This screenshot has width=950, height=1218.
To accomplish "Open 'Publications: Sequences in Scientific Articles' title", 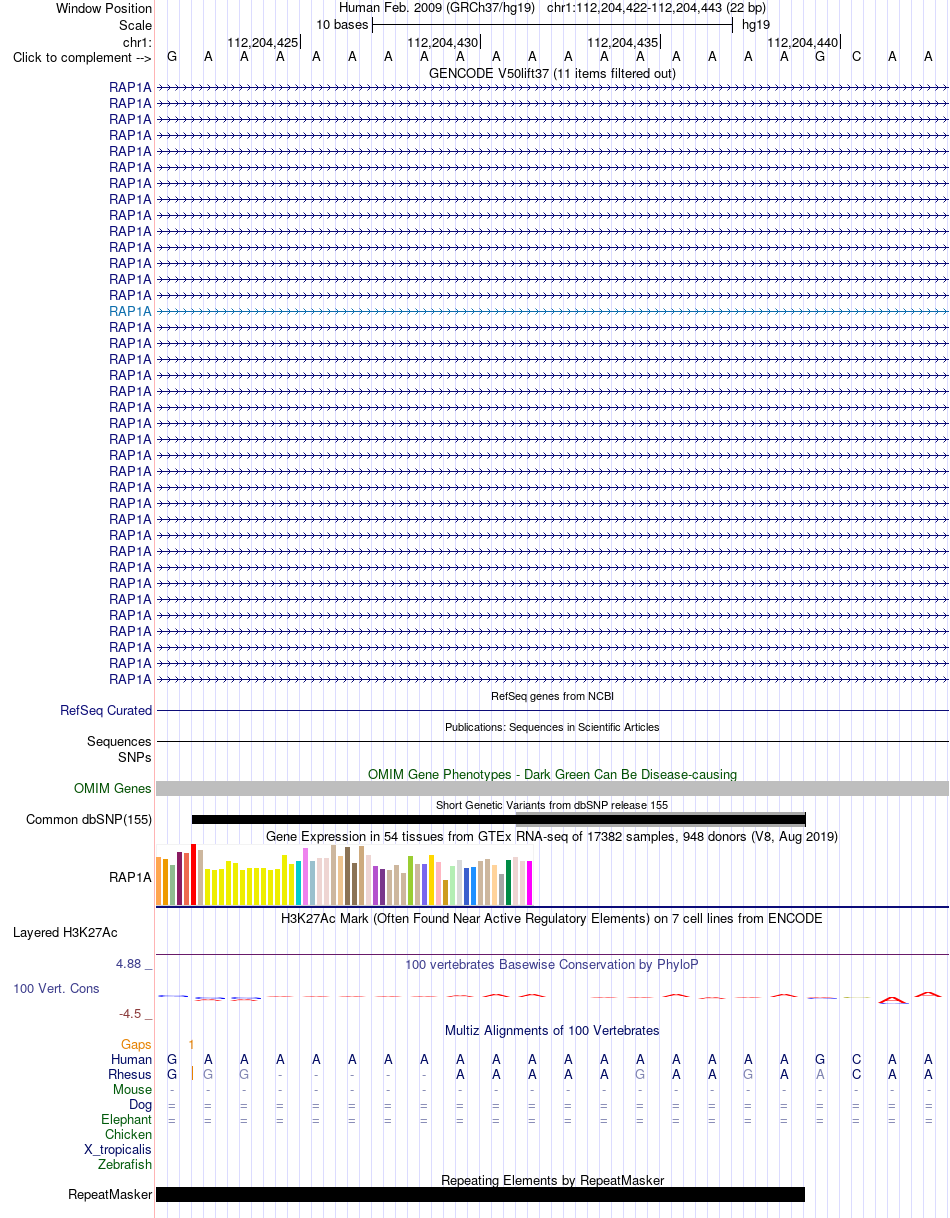I will (552, 727).
